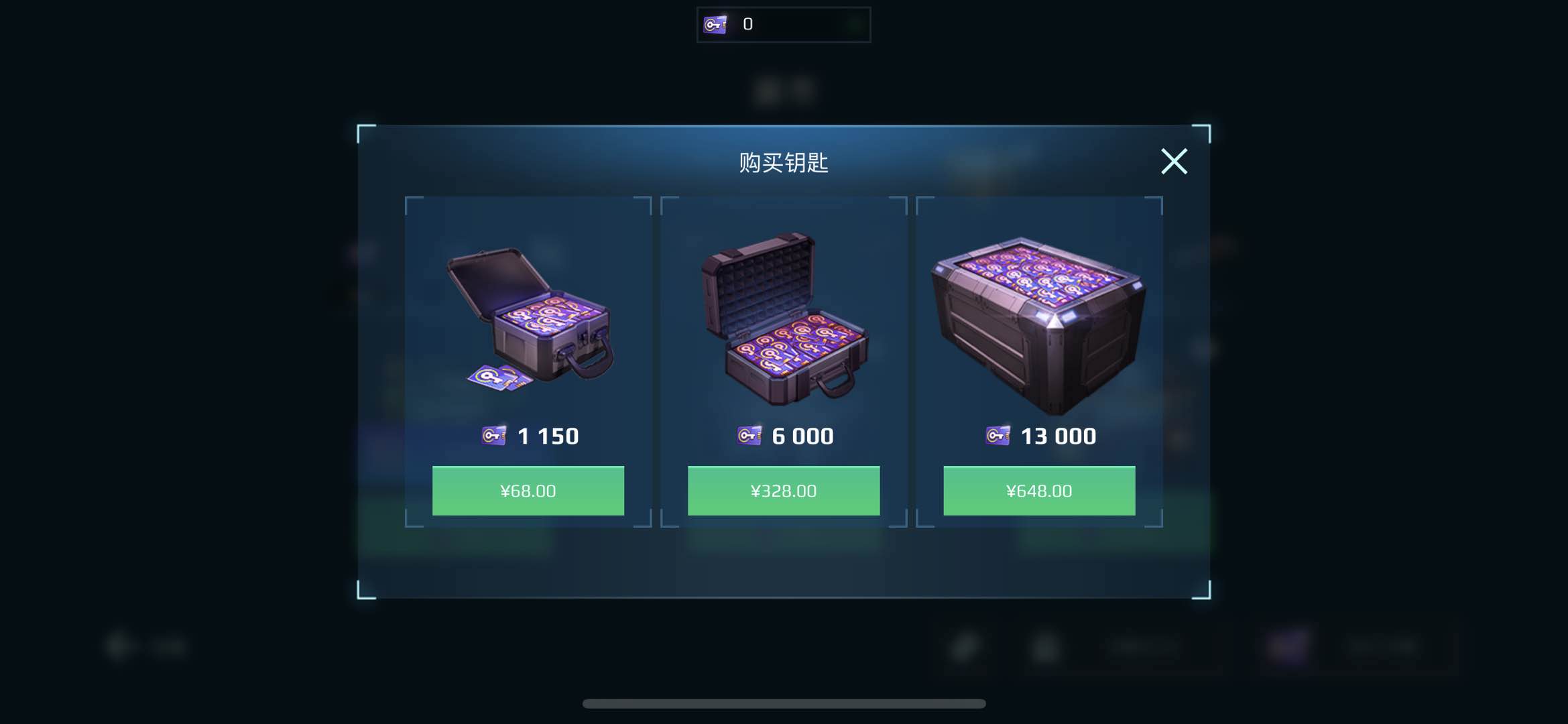Click the 1 150 key amount label
1568x724 pixels.
[548, 436]
